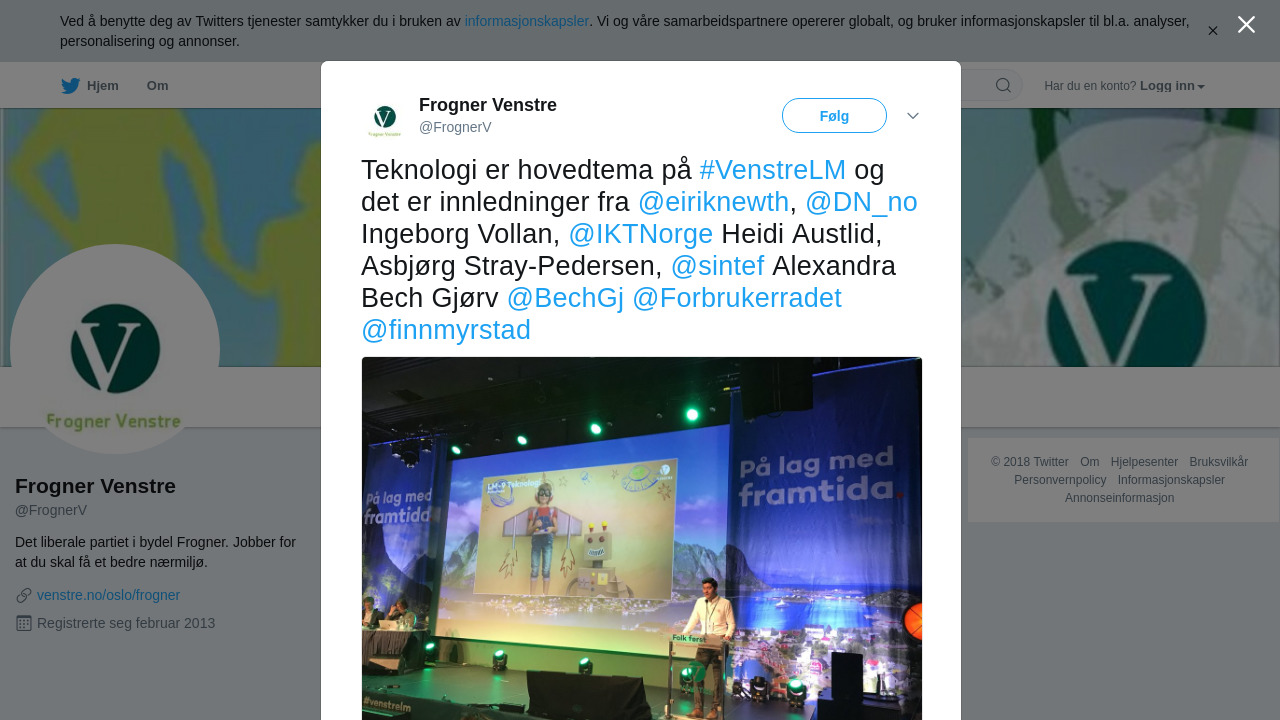The height and width of the screenshot is (720, 1280).
Task: Open the Hjelpesenter footer link
Action: click(1144, 462)
